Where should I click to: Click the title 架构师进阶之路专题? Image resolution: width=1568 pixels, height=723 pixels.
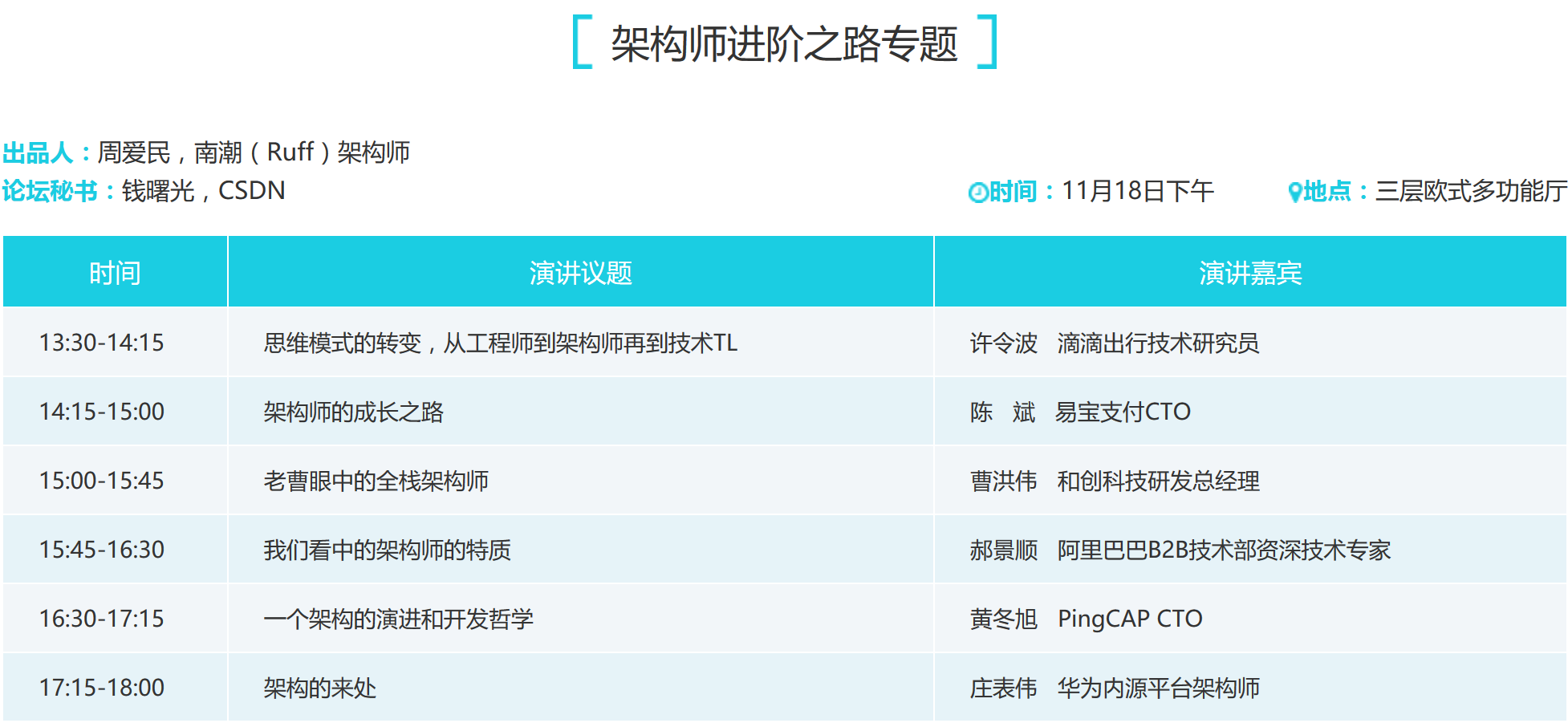(784, 43)
